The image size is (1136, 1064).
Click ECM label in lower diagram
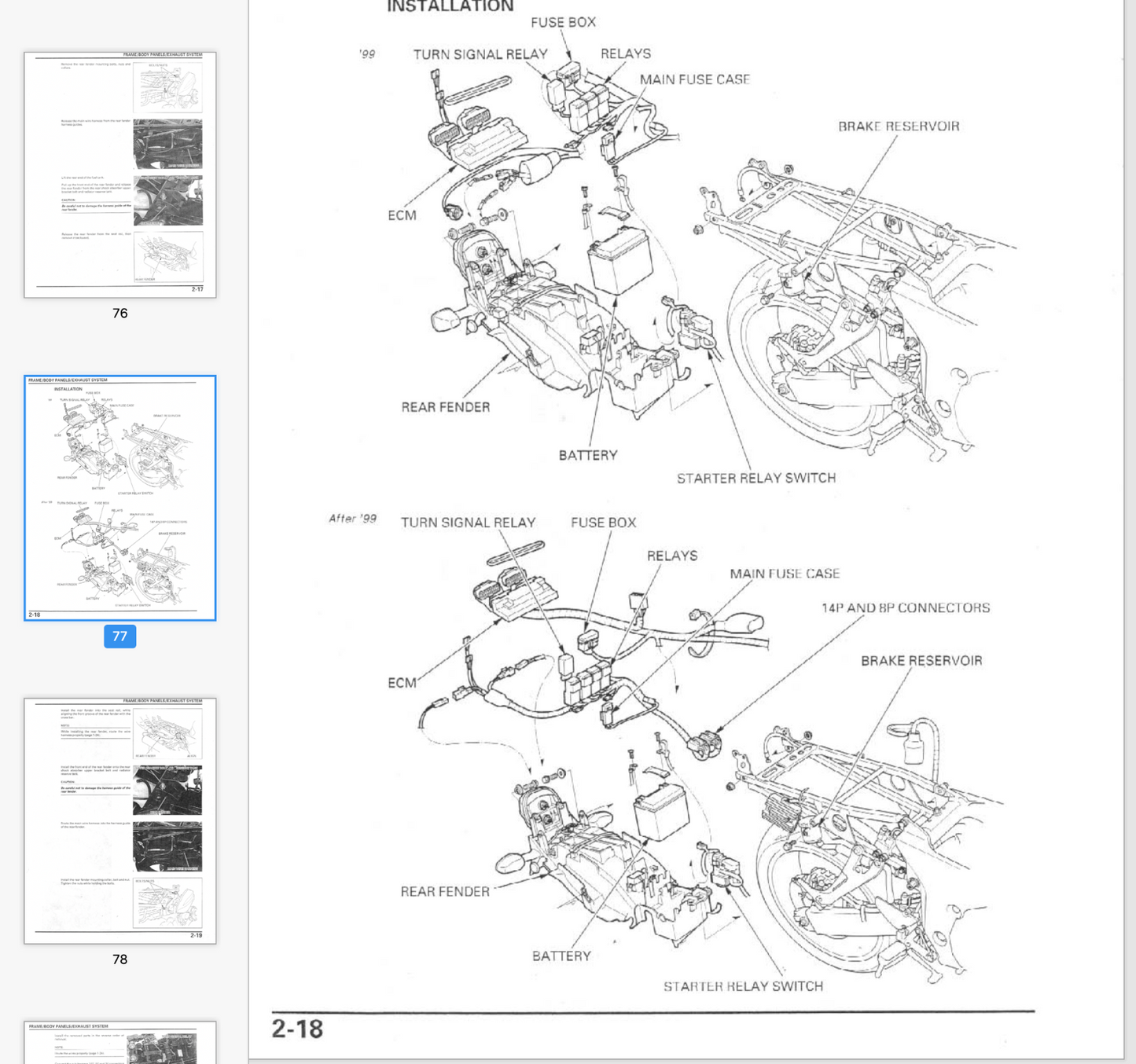point(402,683)
